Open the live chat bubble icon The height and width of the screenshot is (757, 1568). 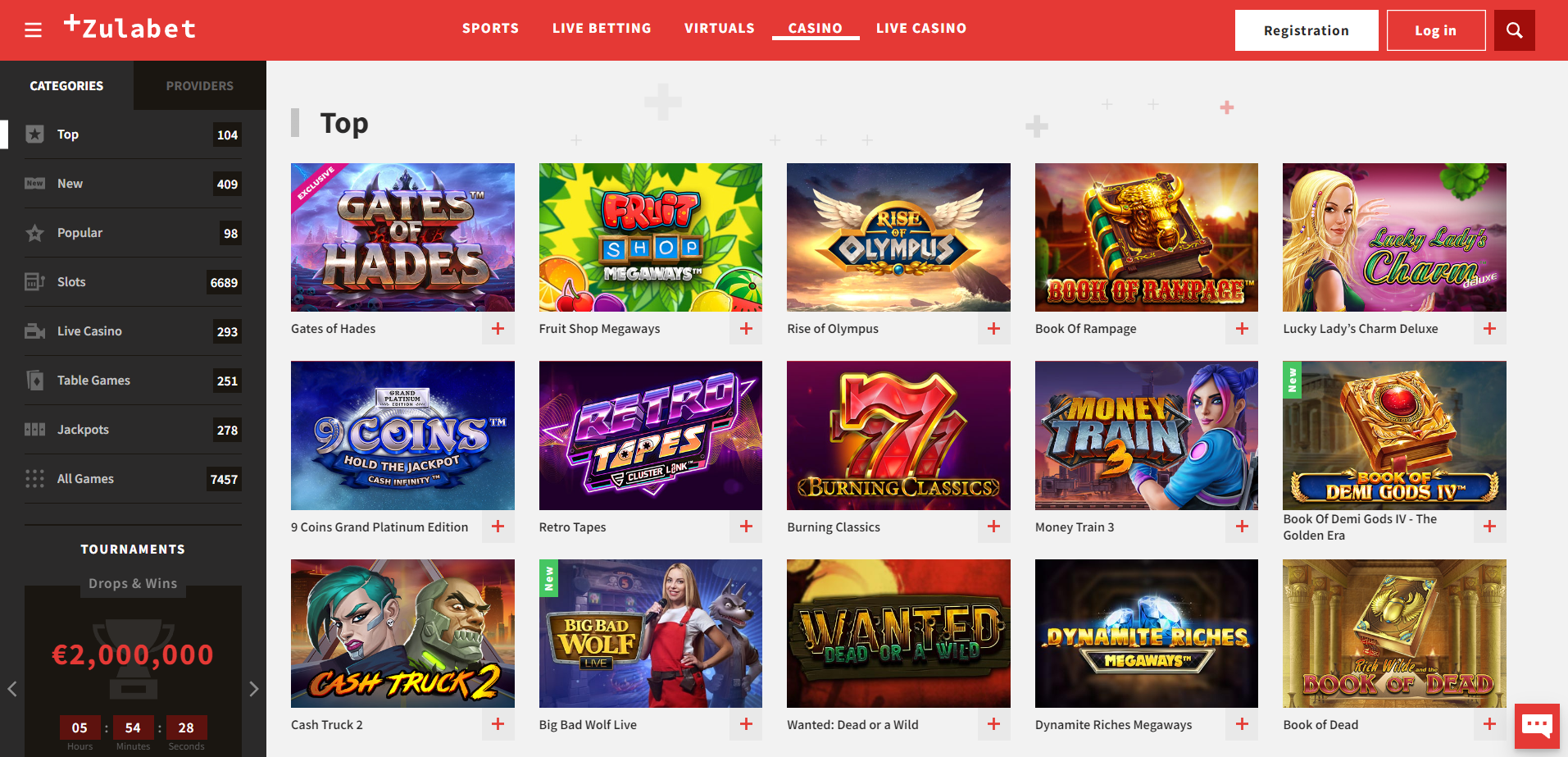[x=1536, y=726]
